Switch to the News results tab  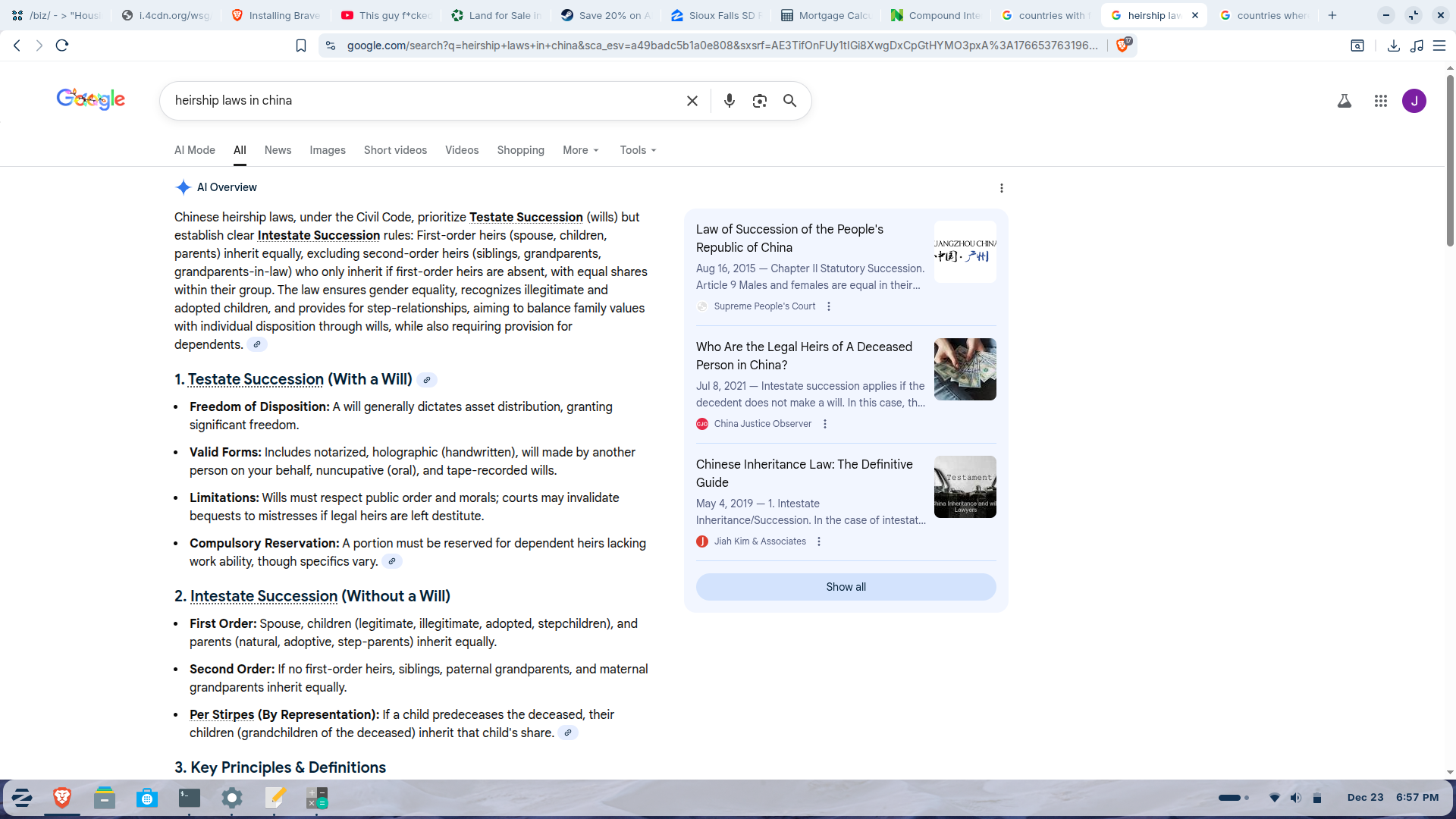pos(278,150)
